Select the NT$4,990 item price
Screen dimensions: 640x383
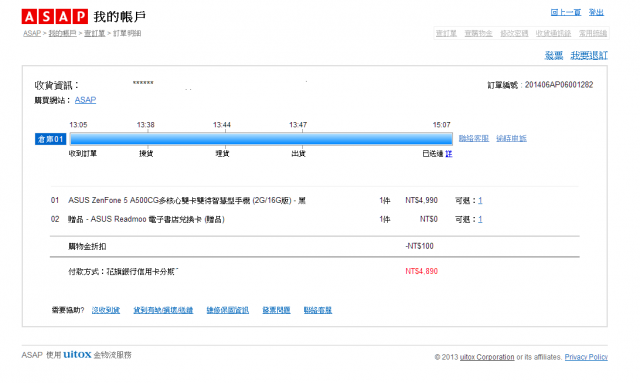click(421, 200)
